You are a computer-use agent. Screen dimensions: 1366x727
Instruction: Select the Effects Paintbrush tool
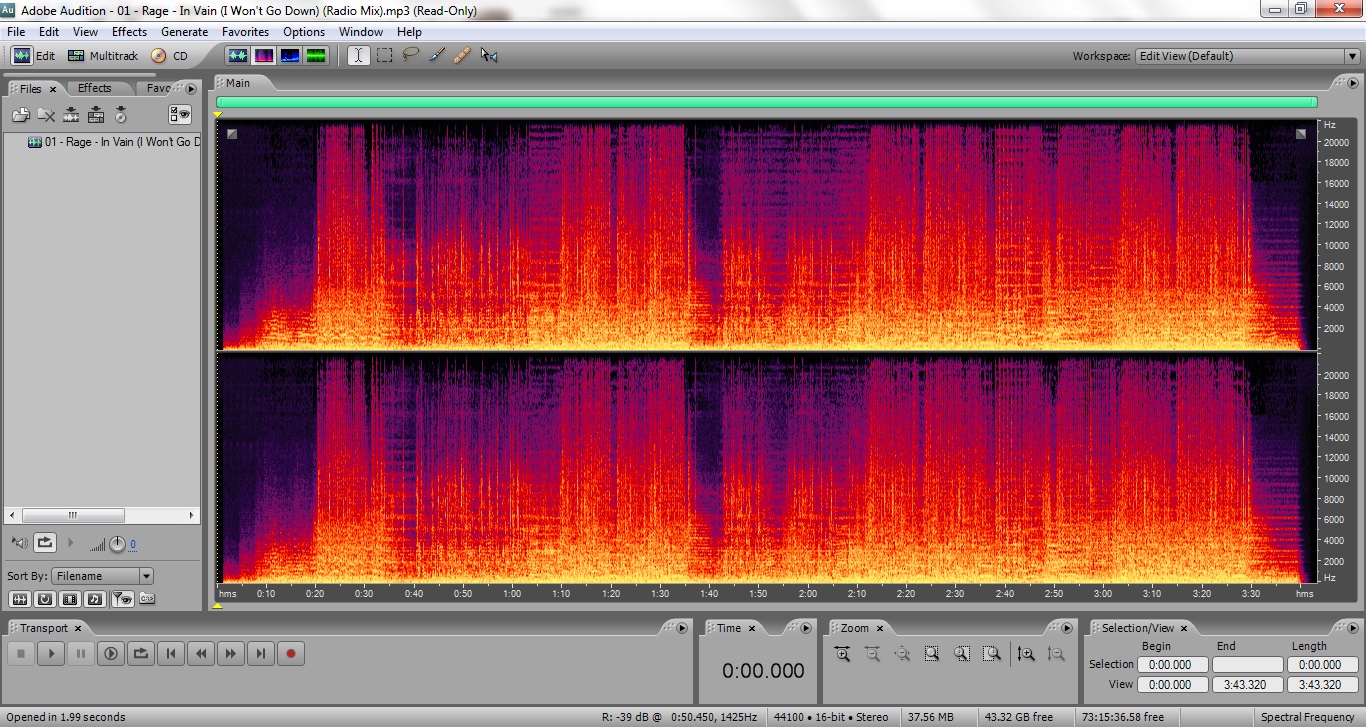click(436, 56)
